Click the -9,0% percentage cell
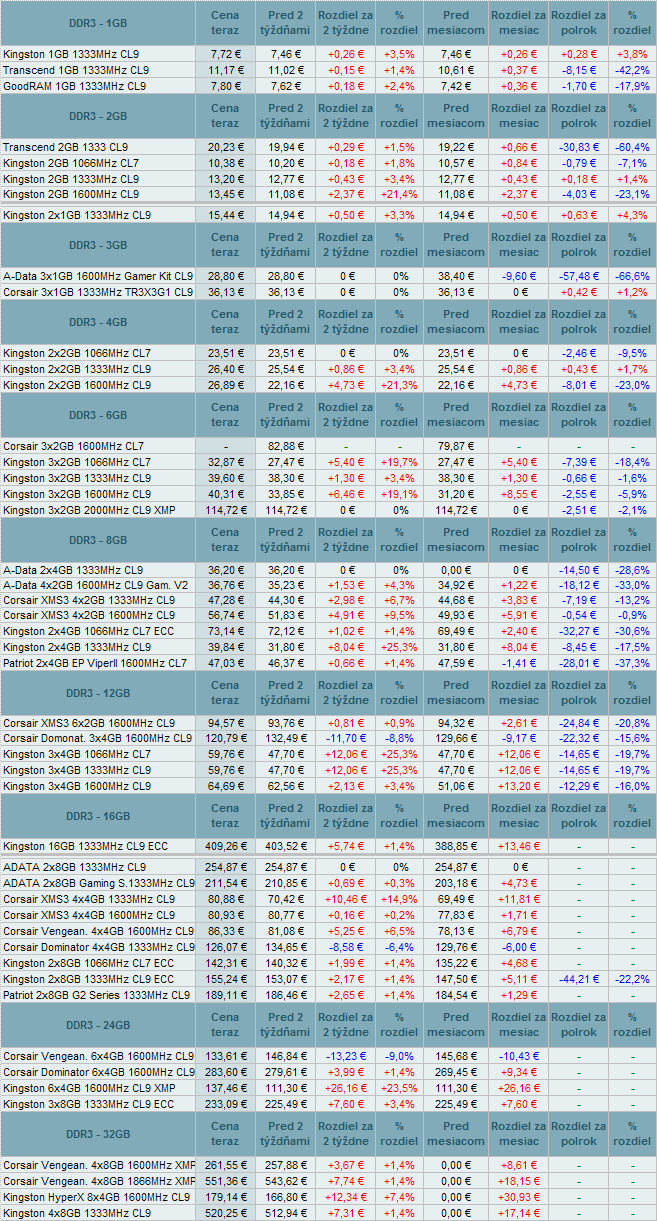657x1221 pixels. coord(400,1056)
